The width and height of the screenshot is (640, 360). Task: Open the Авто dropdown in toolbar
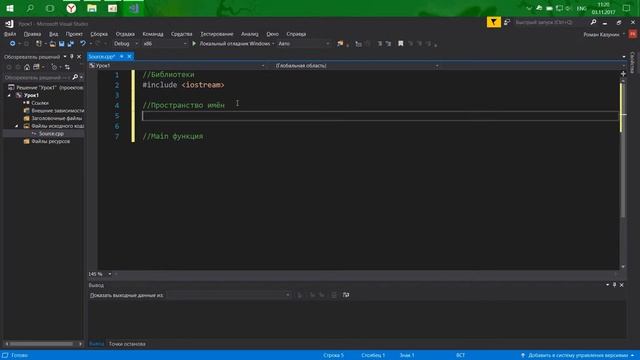point(303,44)
